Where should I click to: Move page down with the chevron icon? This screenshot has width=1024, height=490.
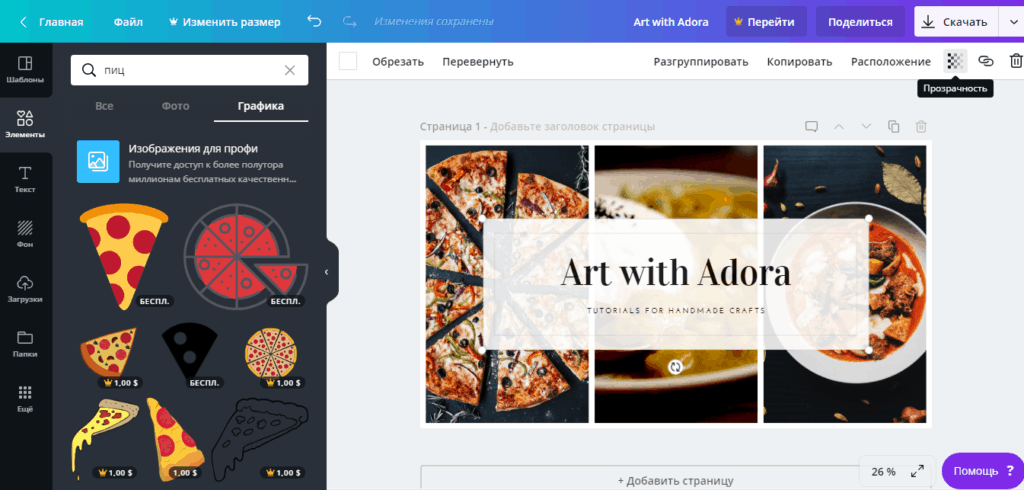(x=866, y=127)
